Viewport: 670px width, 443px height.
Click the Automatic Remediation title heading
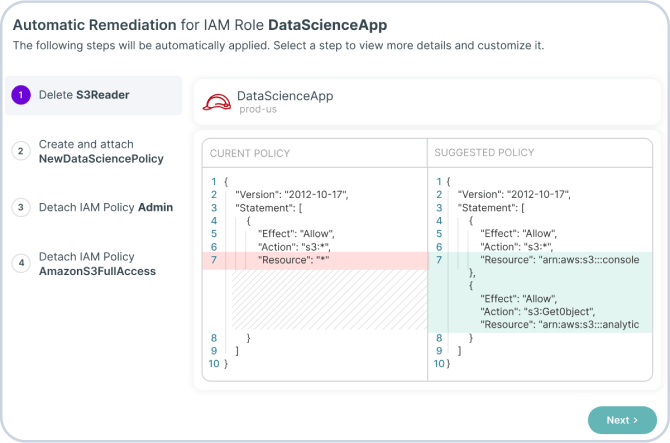[x=200, y=25]
